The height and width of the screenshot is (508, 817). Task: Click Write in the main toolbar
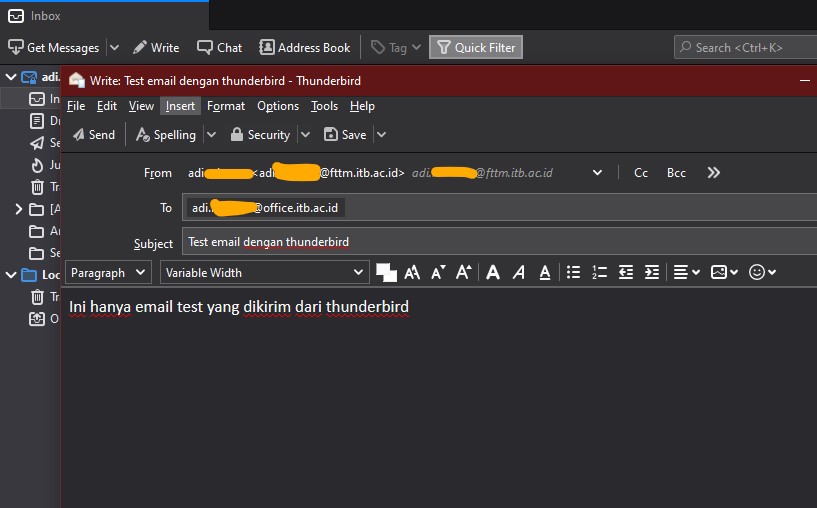tap(156, 47)
